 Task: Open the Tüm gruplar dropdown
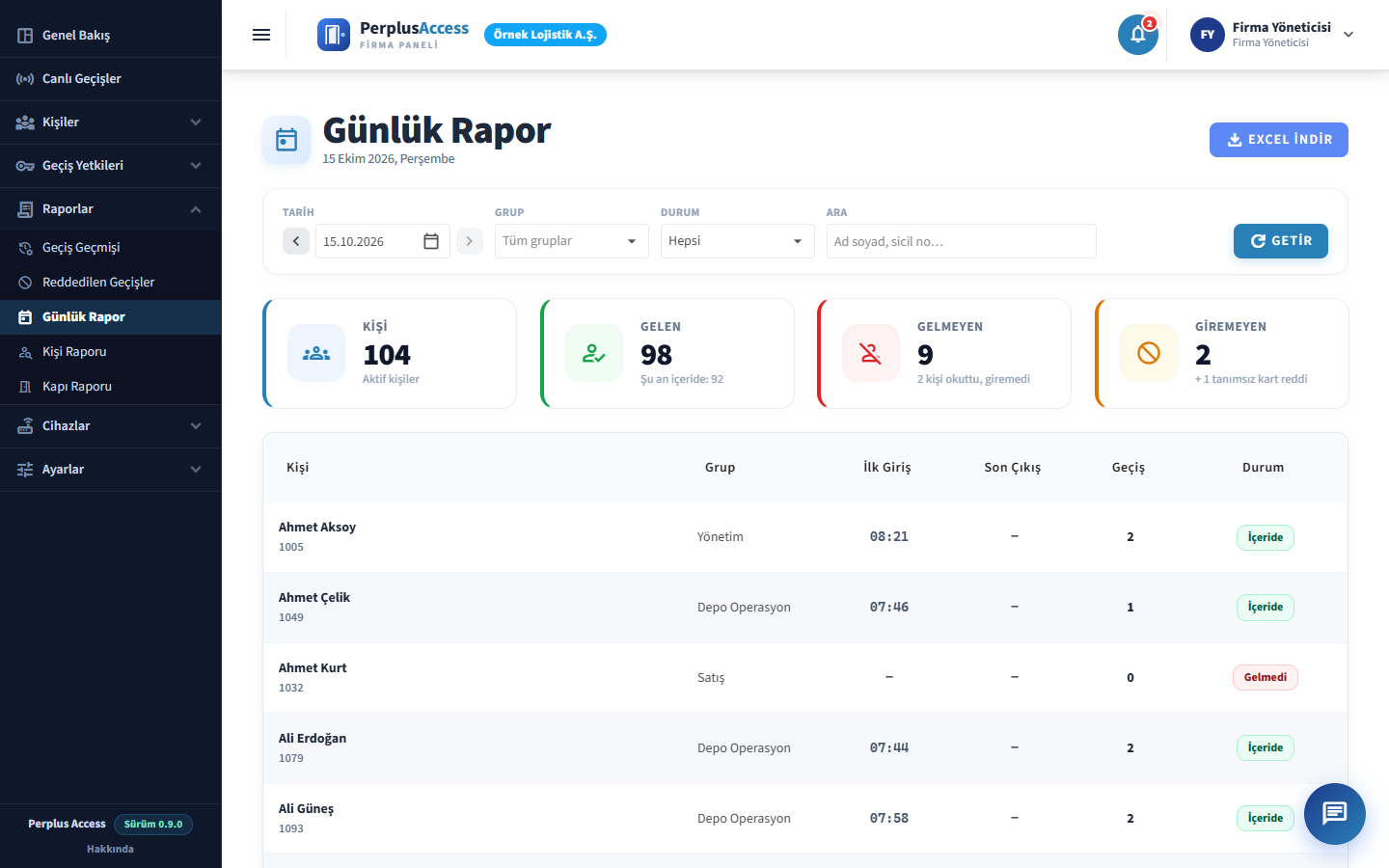(x=572, y=241)
